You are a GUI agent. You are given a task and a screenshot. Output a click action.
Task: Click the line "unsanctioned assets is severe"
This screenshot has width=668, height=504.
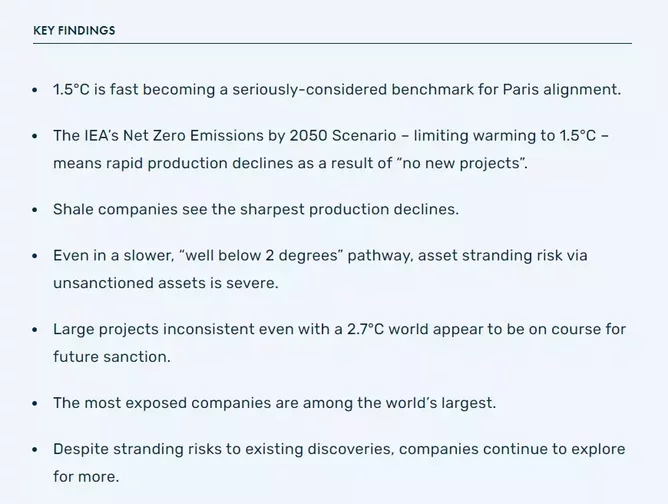click(x=166, y=283)
